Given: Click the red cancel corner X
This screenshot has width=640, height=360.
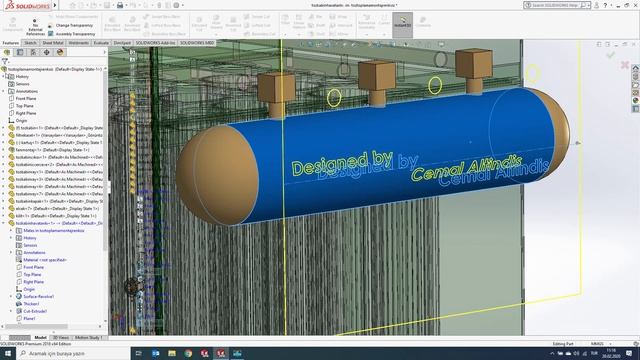Looking at the screenshot, I should click(x=624, y=64).
